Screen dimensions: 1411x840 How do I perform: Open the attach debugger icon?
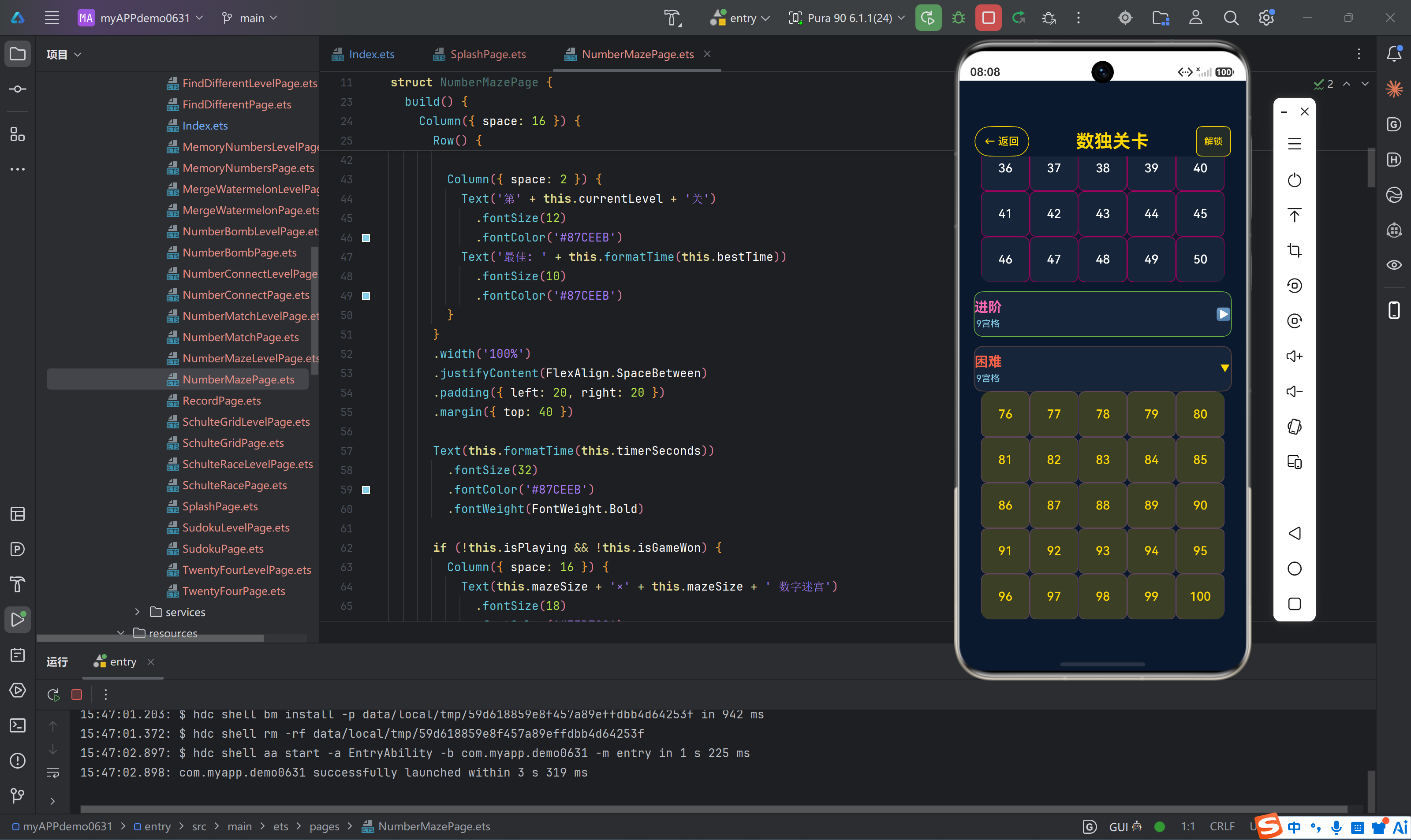pos(1048,18)
